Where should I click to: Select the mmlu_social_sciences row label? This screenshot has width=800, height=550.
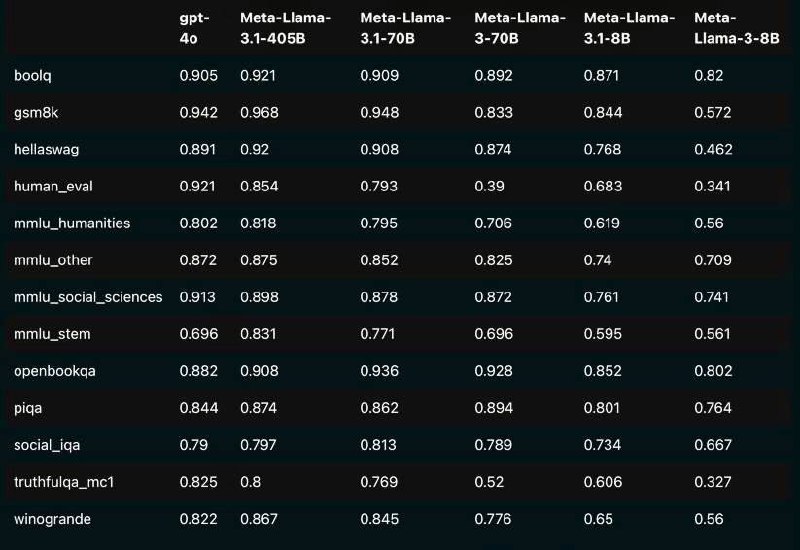coord(88,297)
